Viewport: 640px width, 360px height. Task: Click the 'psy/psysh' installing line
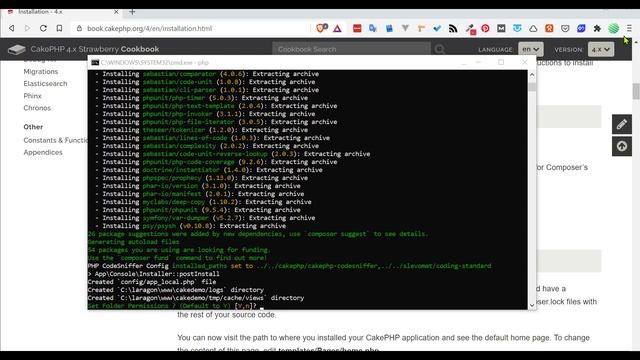click(191, 226)
